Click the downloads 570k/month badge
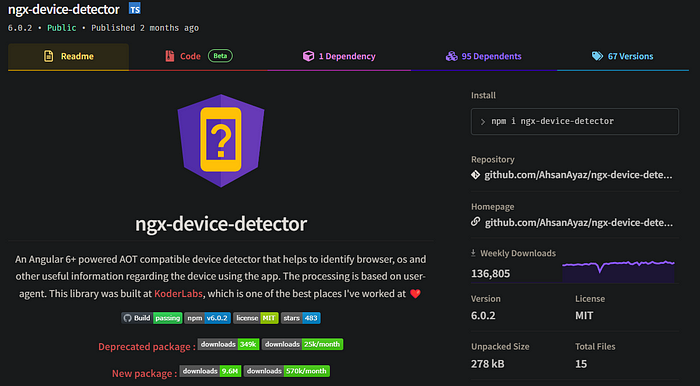 [x=287, y=371]
